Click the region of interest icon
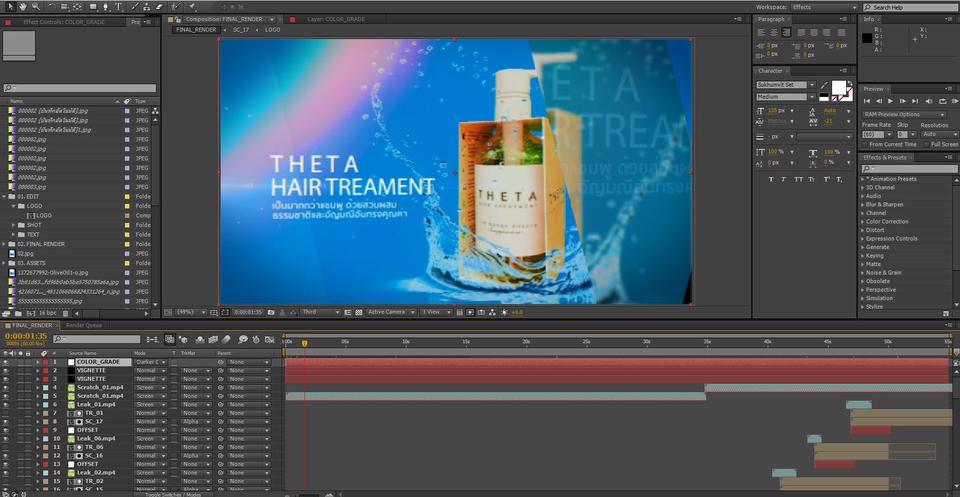Screen dimensions: 960x497 click(348, 312)
